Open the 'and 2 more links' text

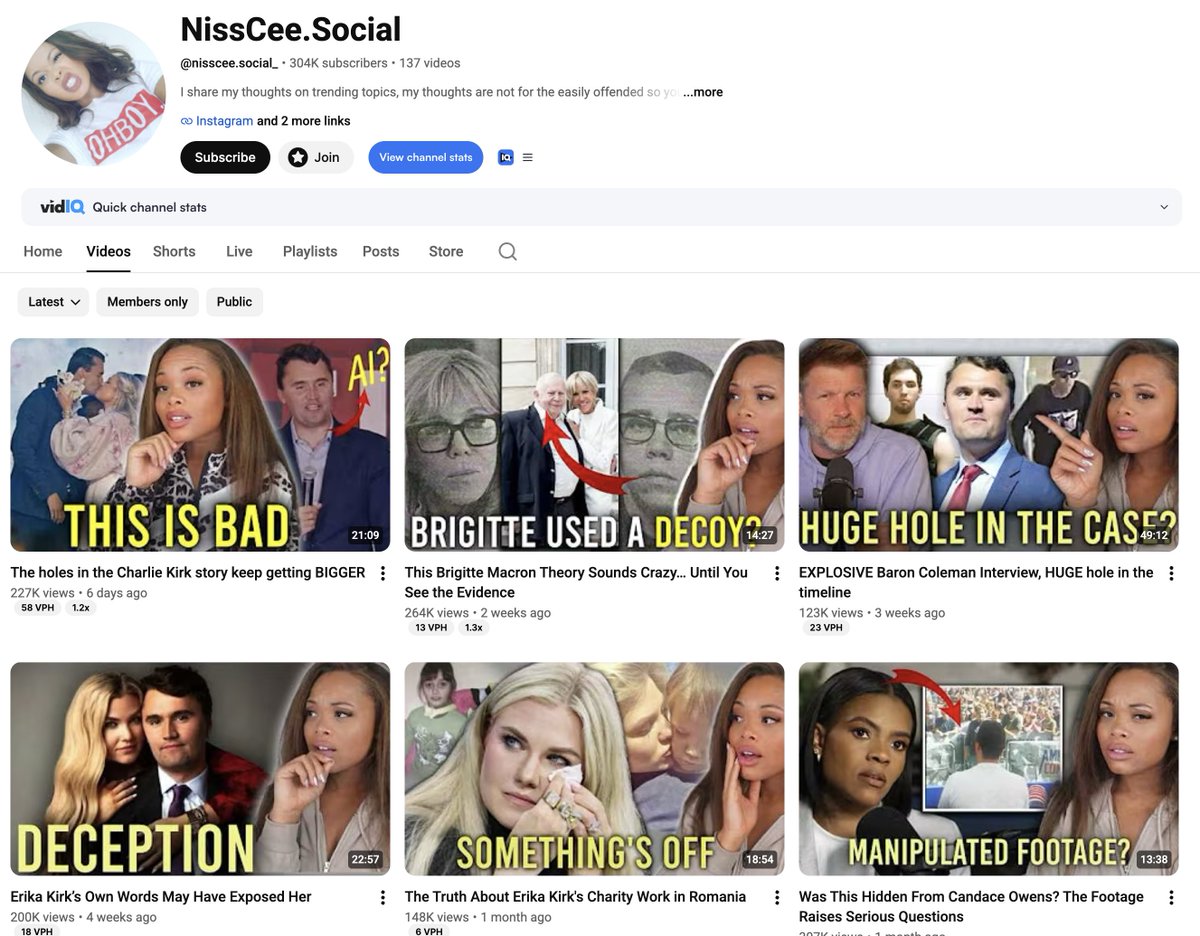(304, 121)
